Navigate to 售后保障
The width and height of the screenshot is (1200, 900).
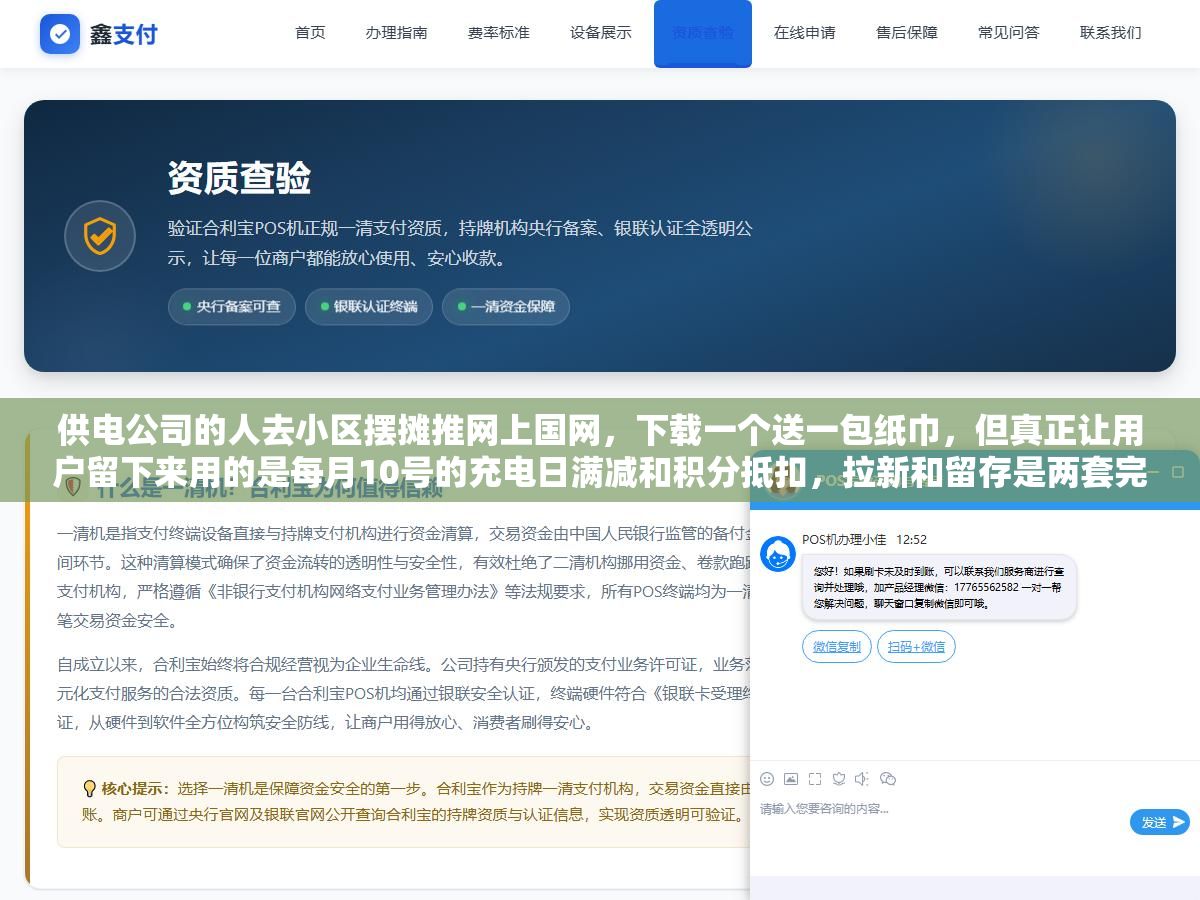[906, 32]
